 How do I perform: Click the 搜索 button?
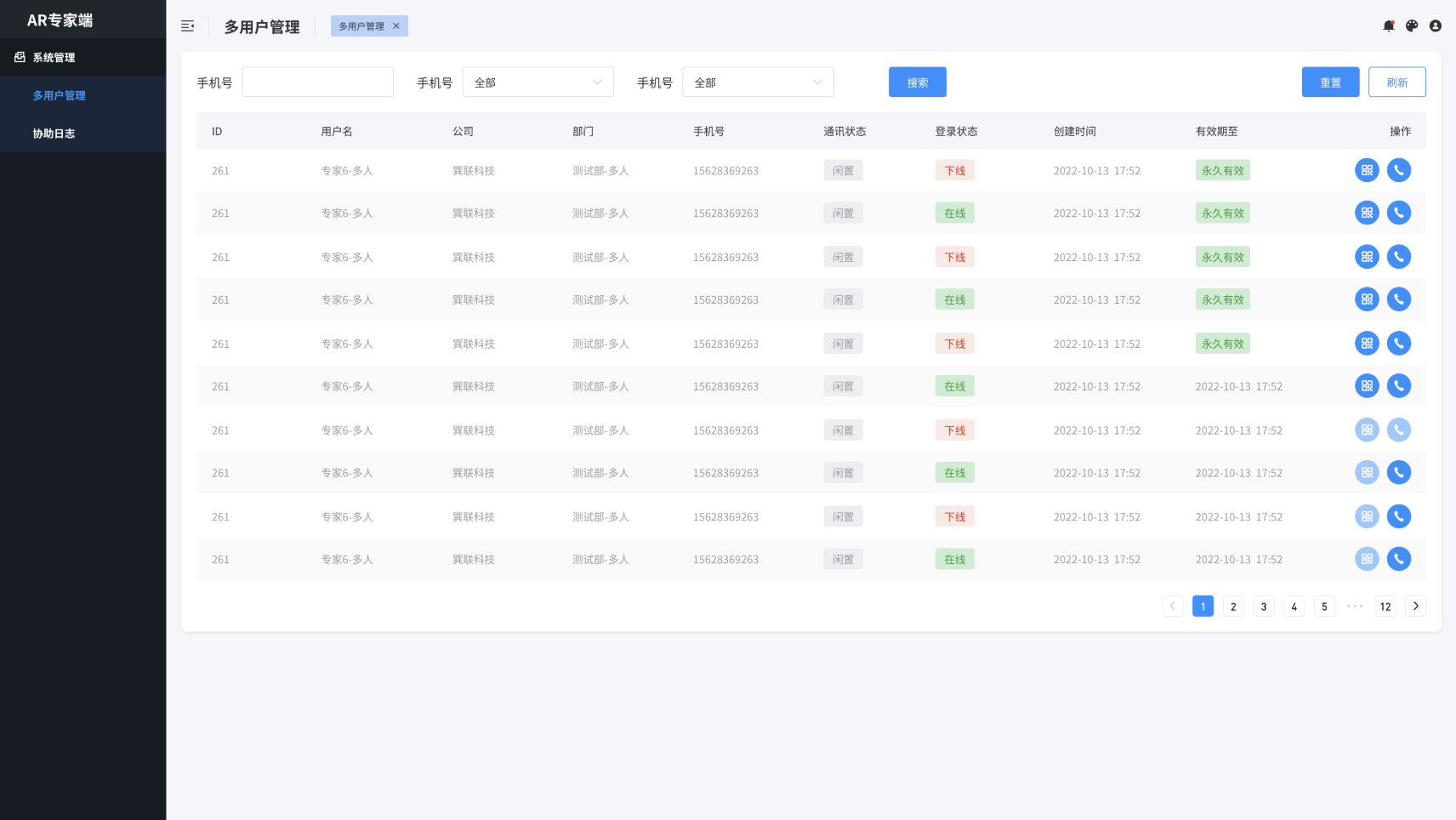coord(917,83)
